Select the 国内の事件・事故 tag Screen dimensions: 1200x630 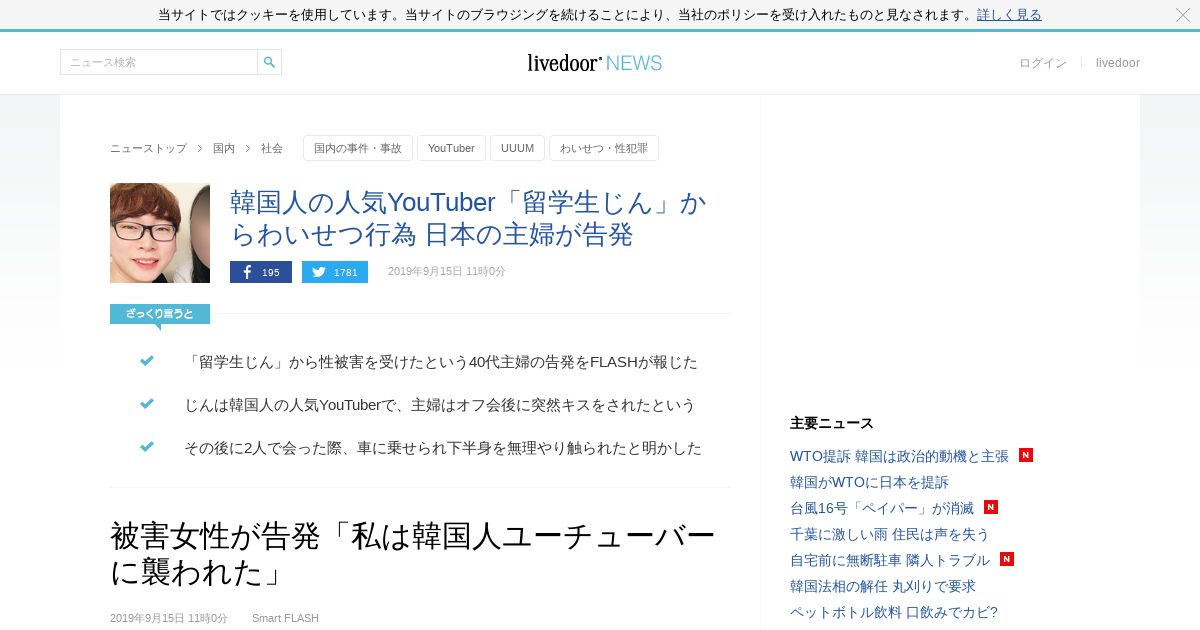click(x=358, y=148)
